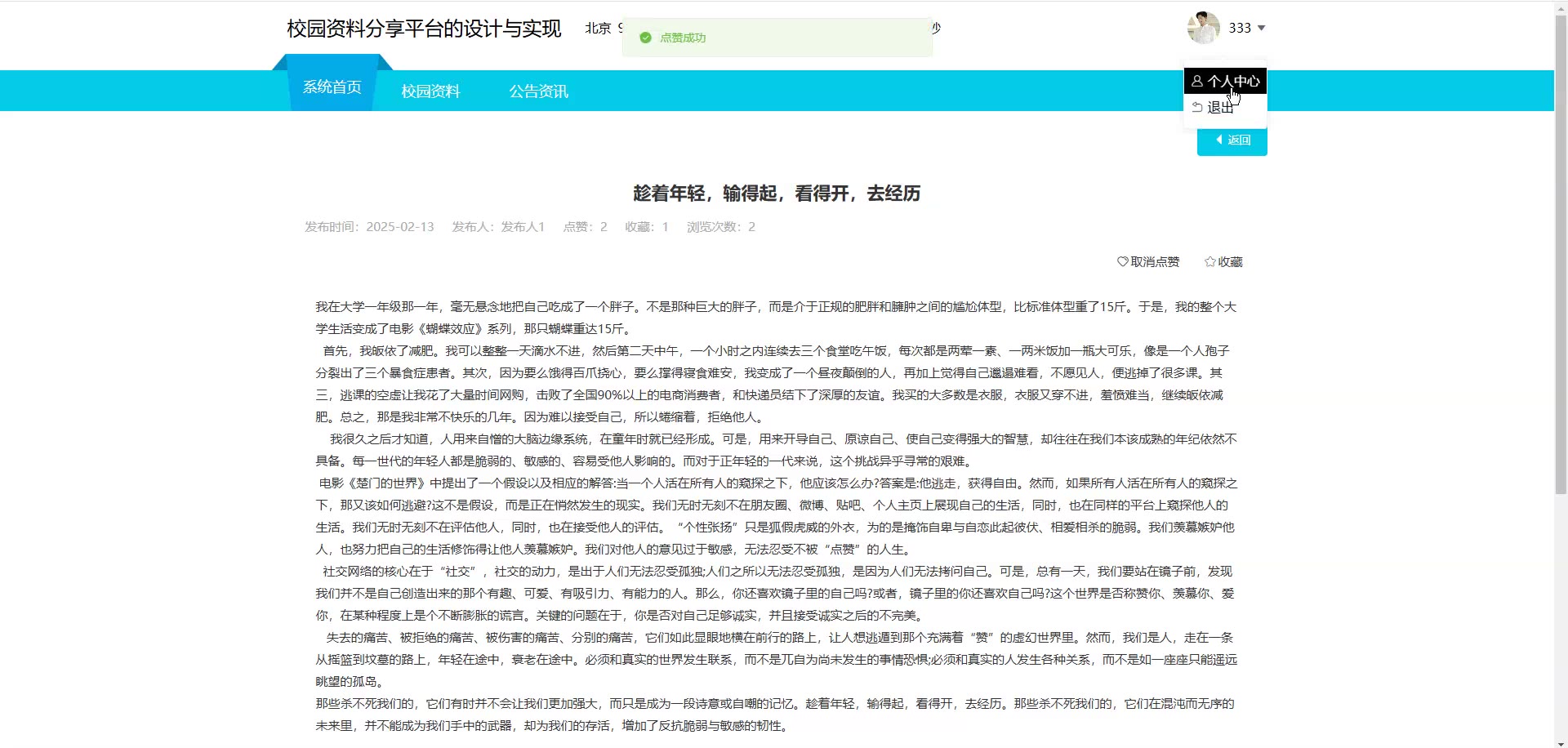Screen dimensions: 1568x748
Task: Click the user avatar photo
Action: click(1203, 28)
